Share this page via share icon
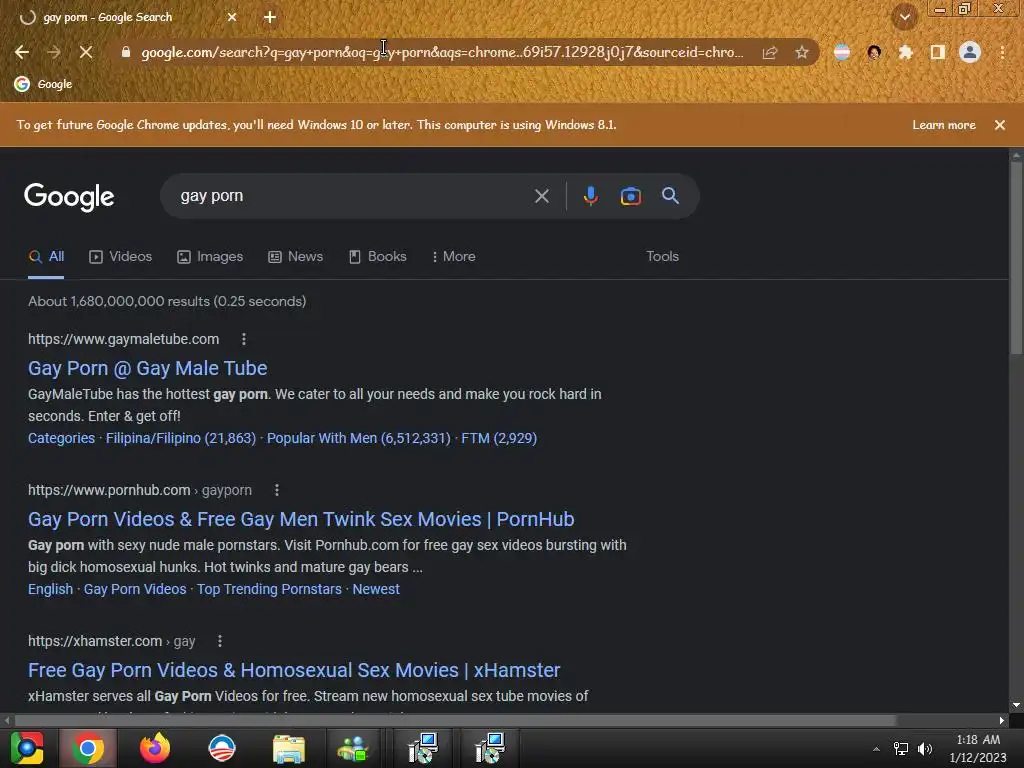 pyautogui.click(x=770, y=52)
